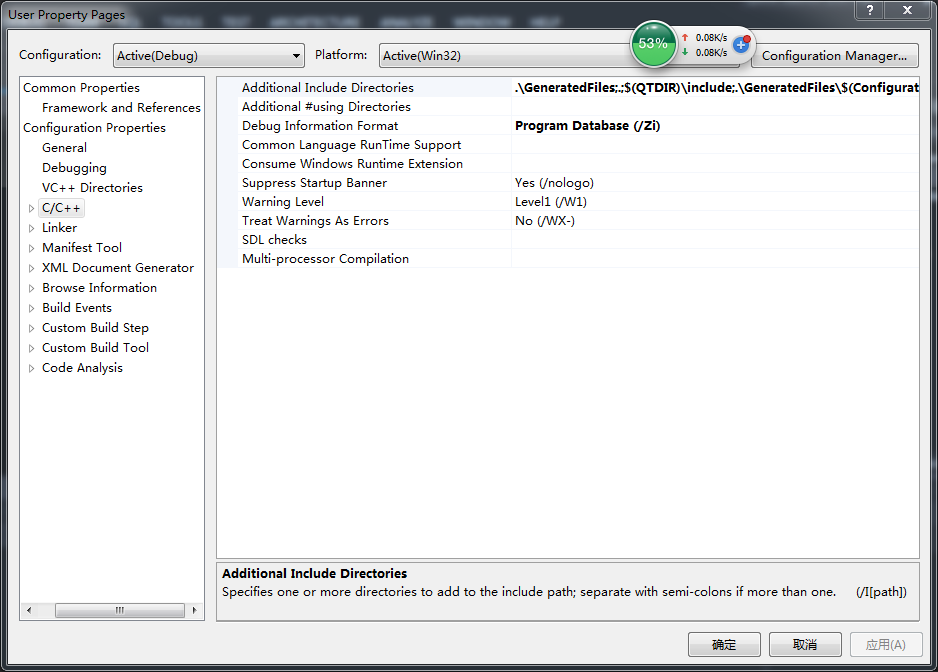
Task: Open the Configuration dropdown
Action: (x=208, y=56)
